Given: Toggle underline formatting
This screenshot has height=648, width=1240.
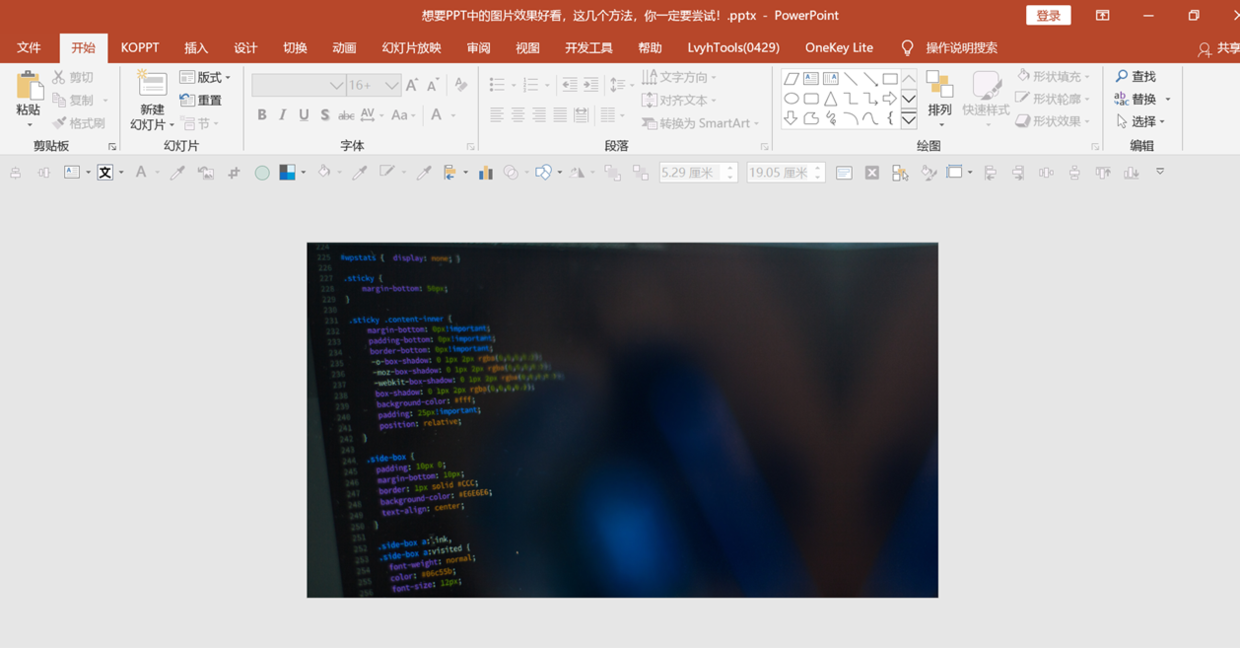Looking at the screenshot, I should pyautogui.click(x=304, y=115).
